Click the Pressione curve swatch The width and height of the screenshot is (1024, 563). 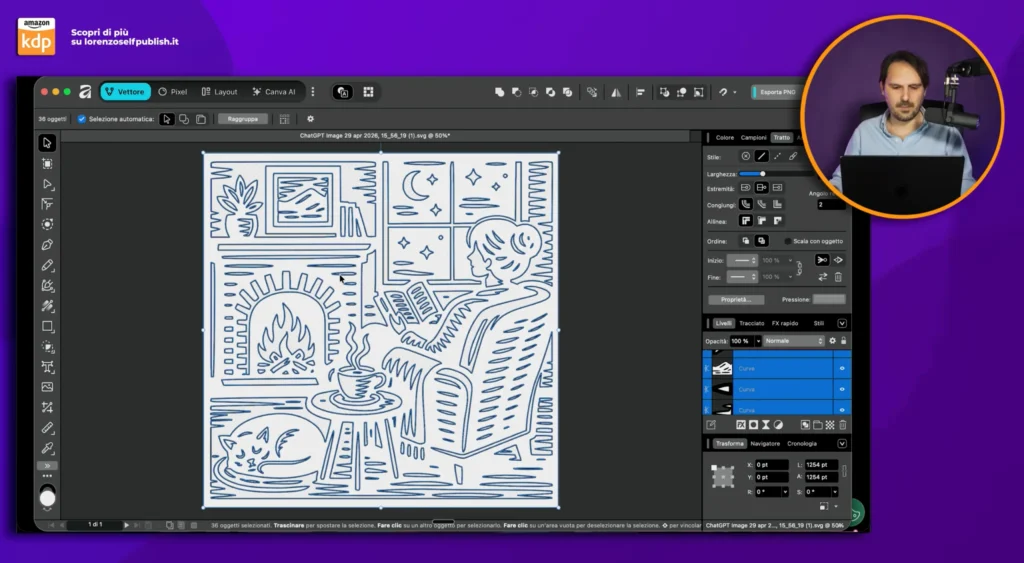829,299
